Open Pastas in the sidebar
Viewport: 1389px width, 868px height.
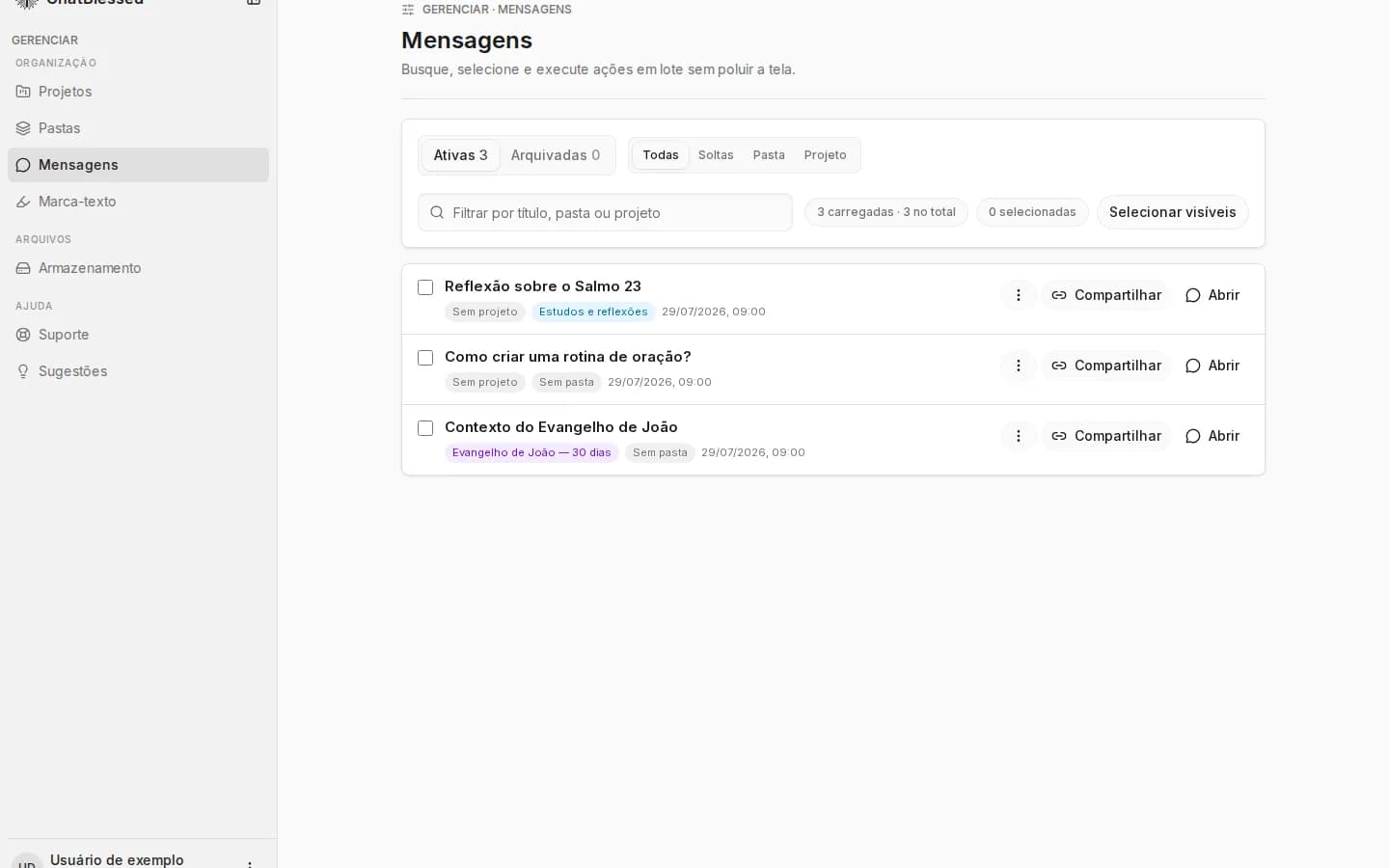coord(138,128)
